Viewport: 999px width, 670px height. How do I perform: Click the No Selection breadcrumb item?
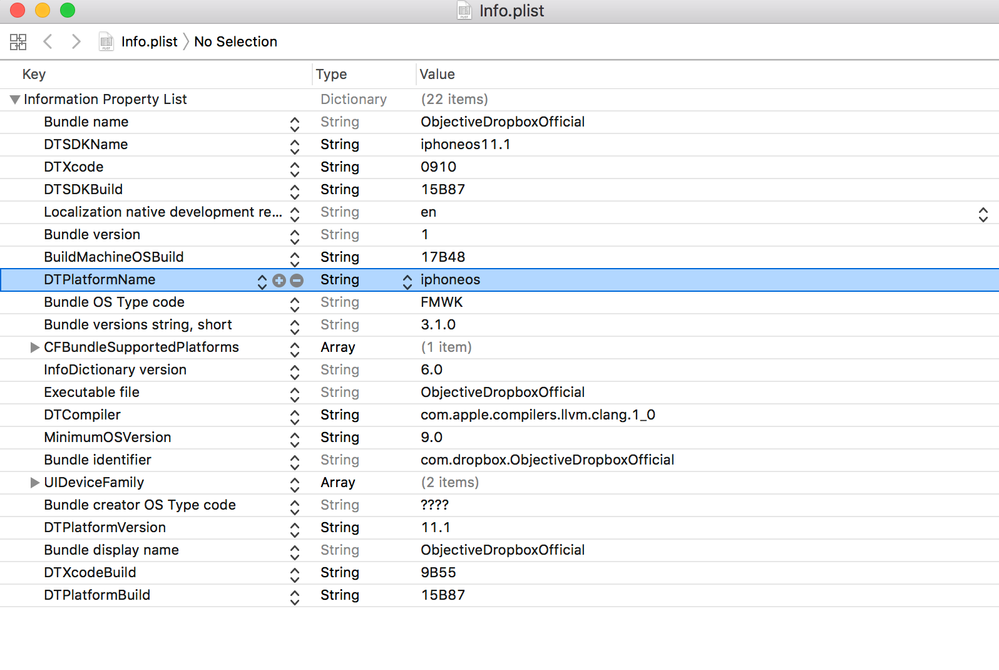coord(236,42)
